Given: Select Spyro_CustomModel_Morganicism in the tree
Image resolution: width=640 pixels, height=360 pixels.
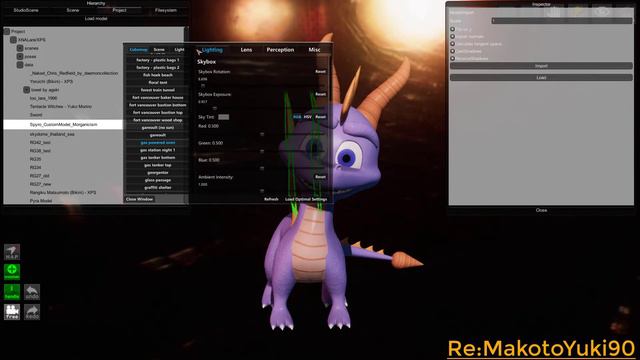Looking at the screenshot, I should tap(63, 124).
